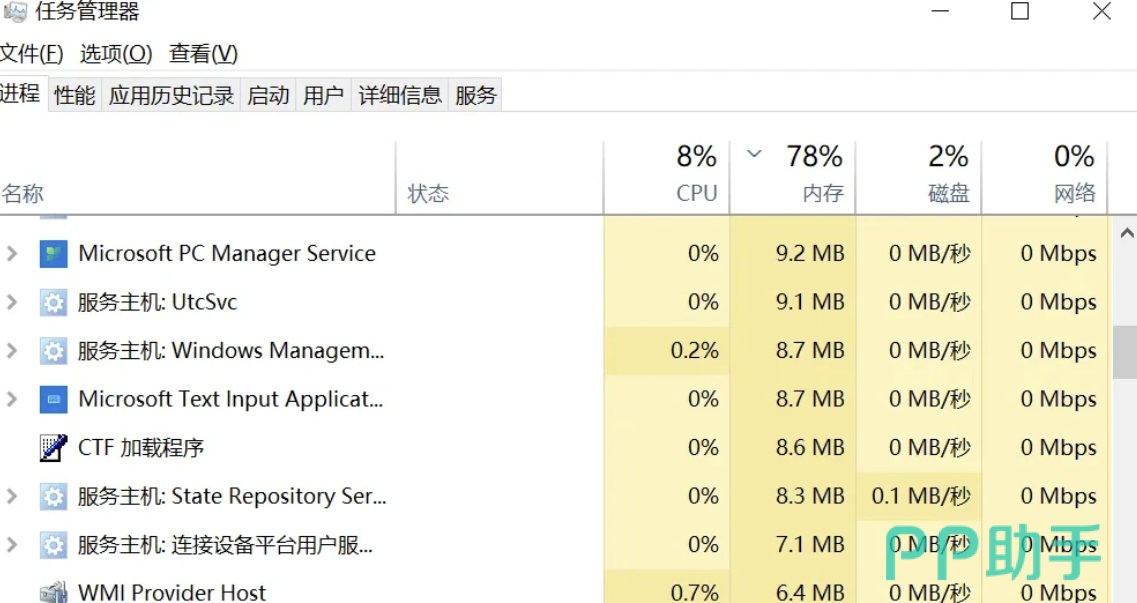
Task: Click the Microsoft PC Manager Service icon
Action: pos(53,254)
